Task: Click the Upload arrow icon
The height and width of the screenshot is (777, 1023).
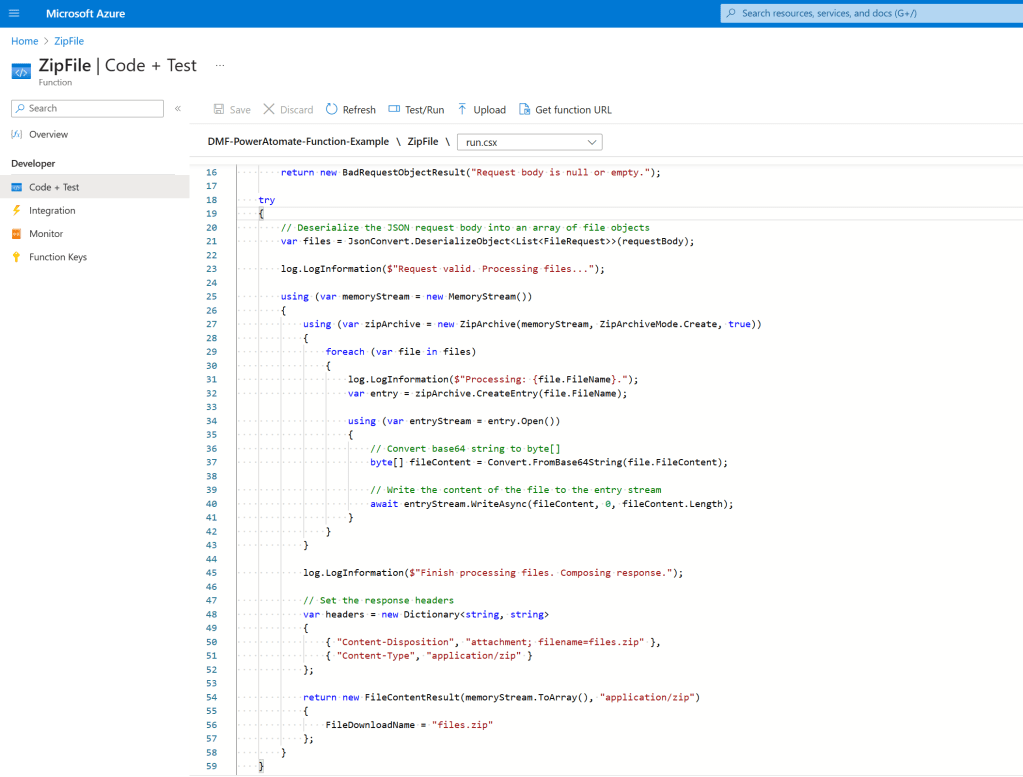Action: pyautogui.click(x=462, y=110)
